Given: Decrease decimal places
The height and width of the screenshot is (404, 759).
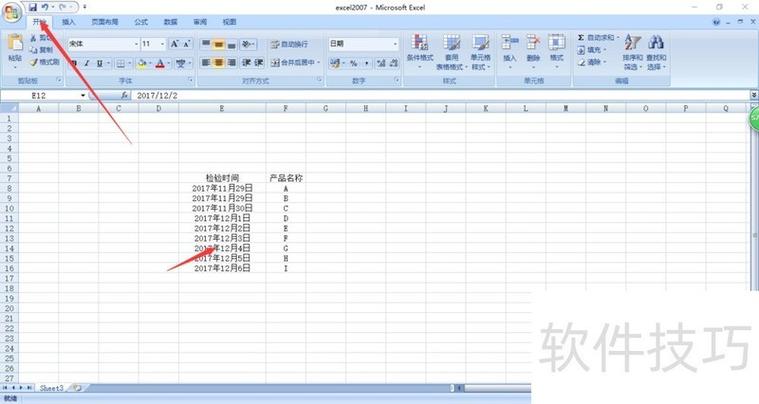Looking at the screenshot, I should pos(394,63).
